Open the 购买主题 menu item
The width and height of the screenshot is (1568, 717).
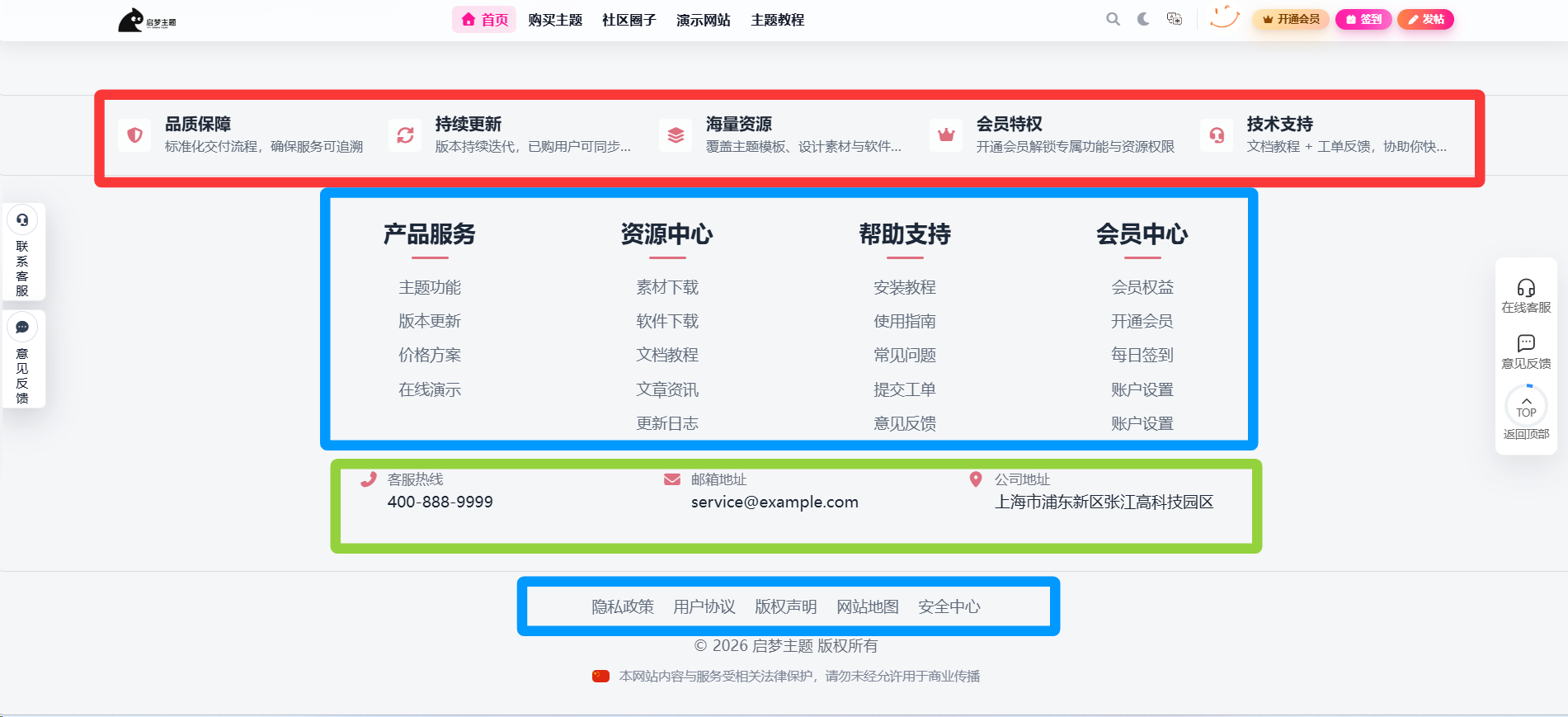click(555, 20)
